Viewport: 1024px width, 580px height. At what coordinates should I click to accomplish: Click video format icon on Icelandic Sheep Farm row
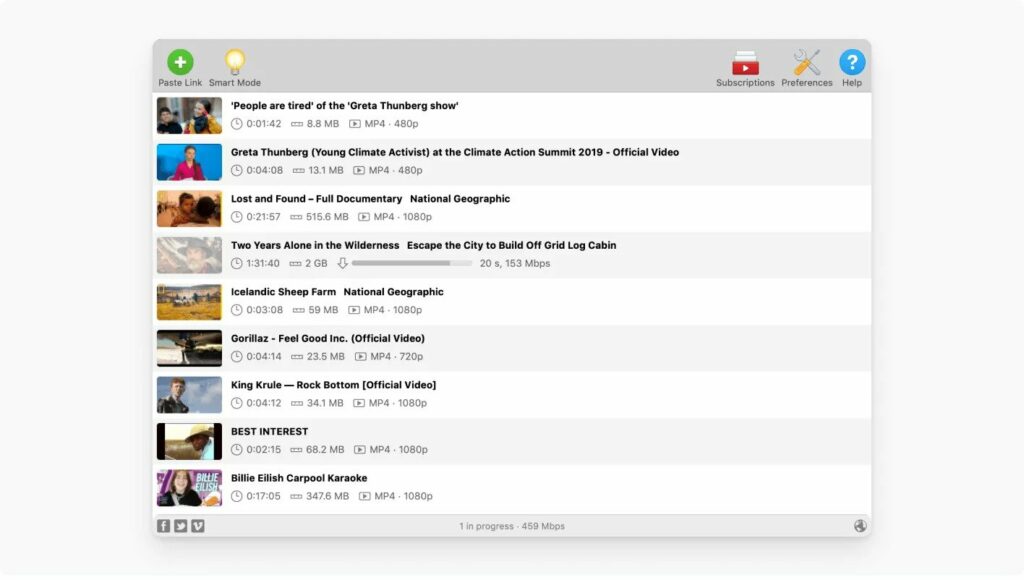[x=354, y=310]
